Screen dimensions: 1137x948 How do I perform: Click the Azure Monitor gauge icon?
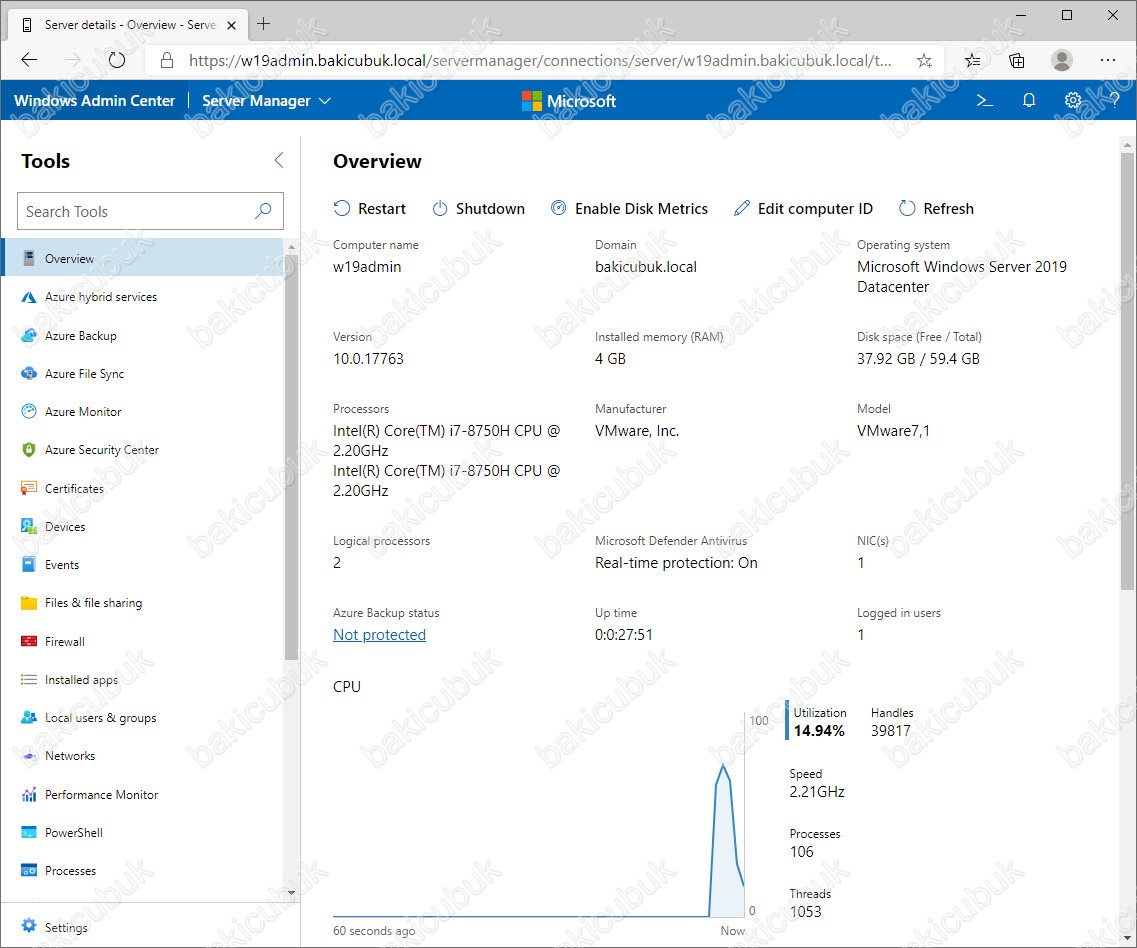[x=29, y=412]
